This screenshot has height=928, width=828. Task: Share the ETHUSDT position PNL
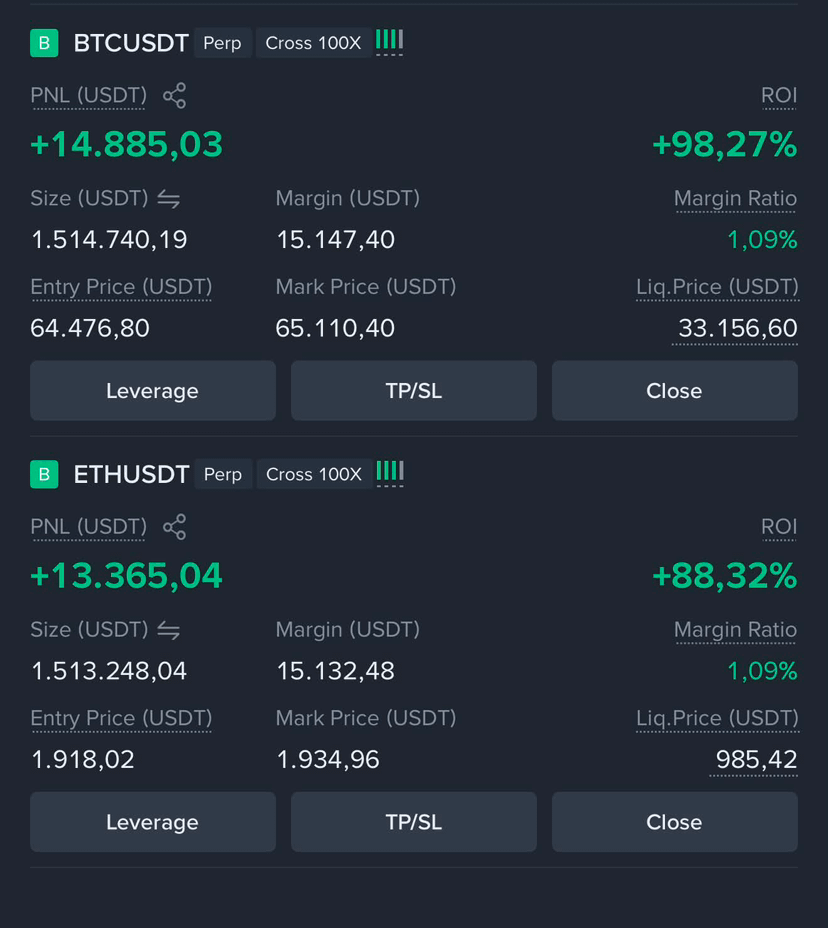click(175, 527)
